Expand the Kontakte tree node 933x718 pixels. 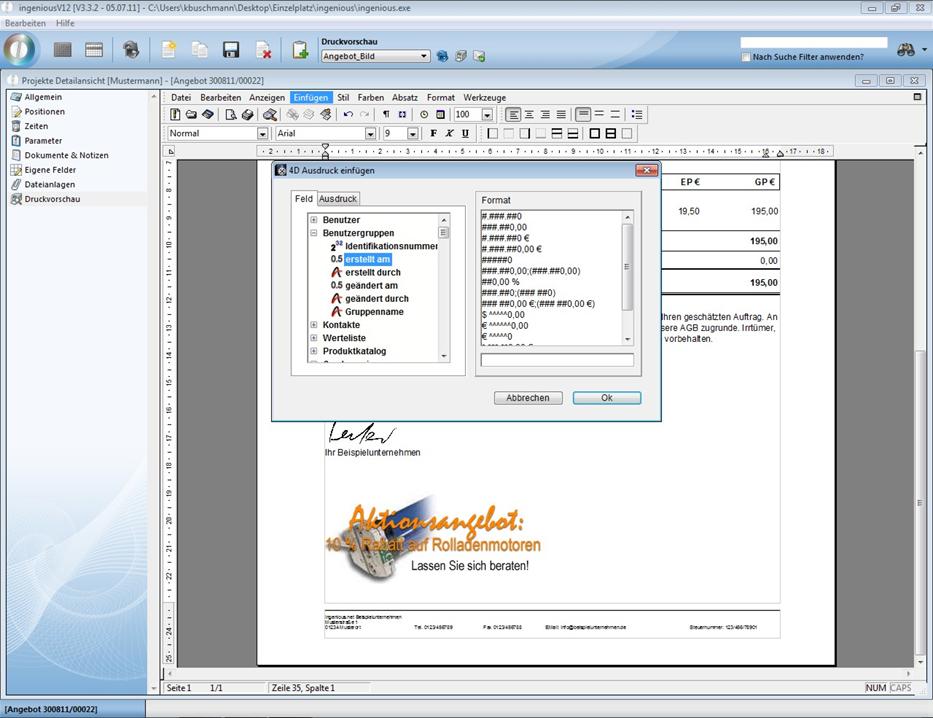(x=314, y=325)
